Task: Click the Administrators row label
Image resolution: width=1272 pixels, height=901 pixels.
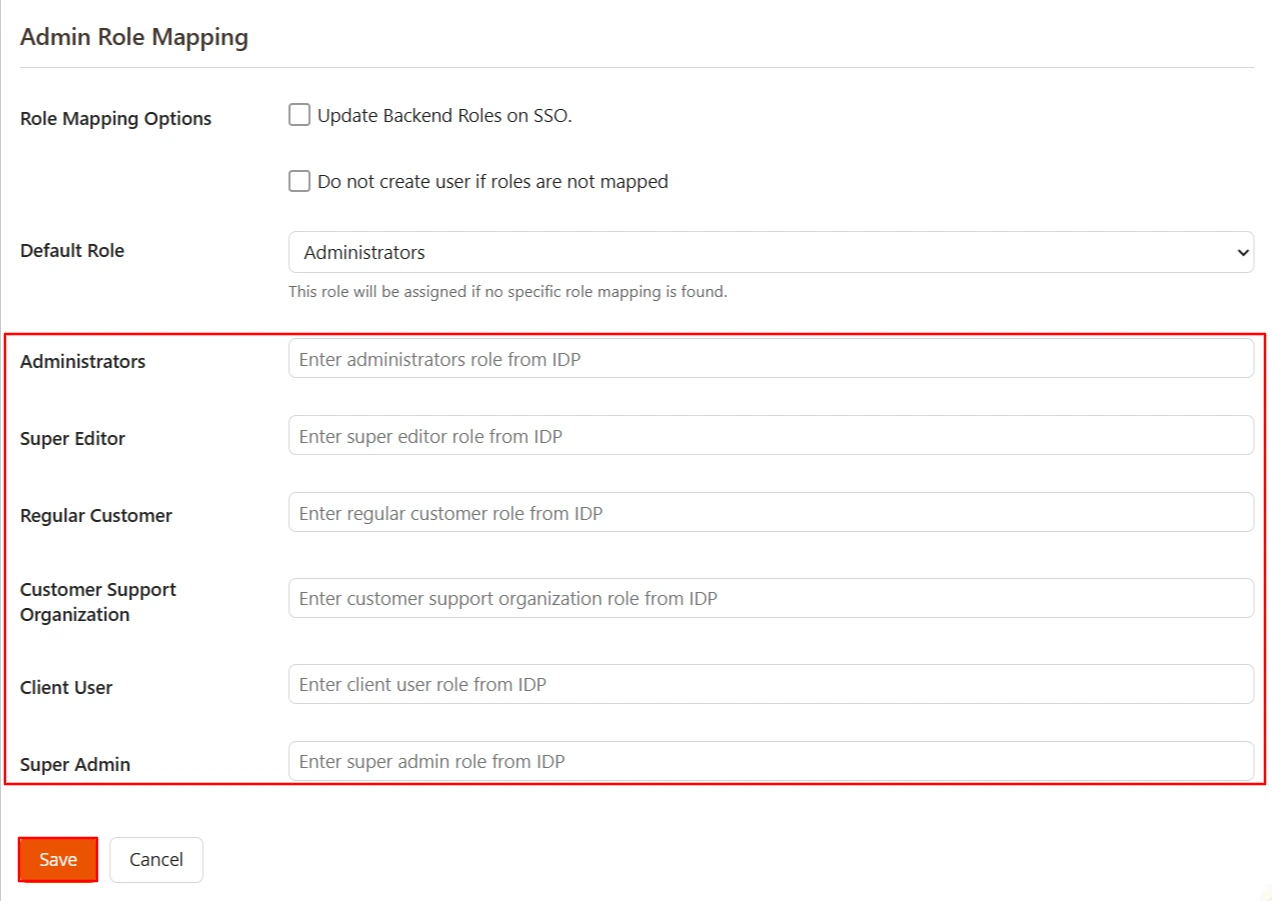Action: click(82, 361)
